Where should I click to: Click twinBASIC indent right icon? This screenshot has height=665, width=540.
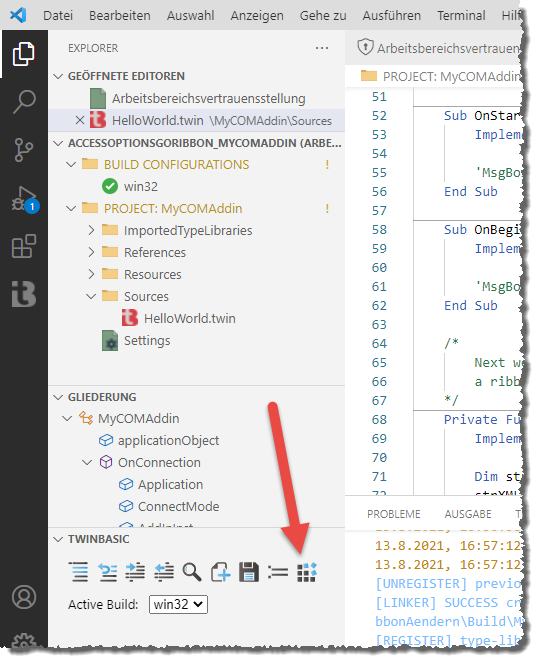pos(135,572)
